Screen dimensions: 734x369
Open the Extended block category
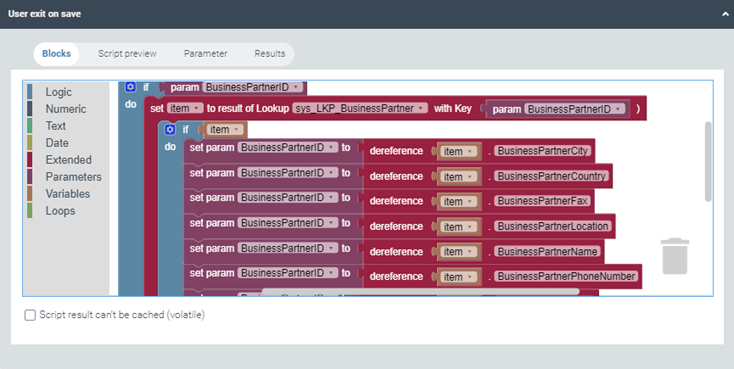point(68,160)
